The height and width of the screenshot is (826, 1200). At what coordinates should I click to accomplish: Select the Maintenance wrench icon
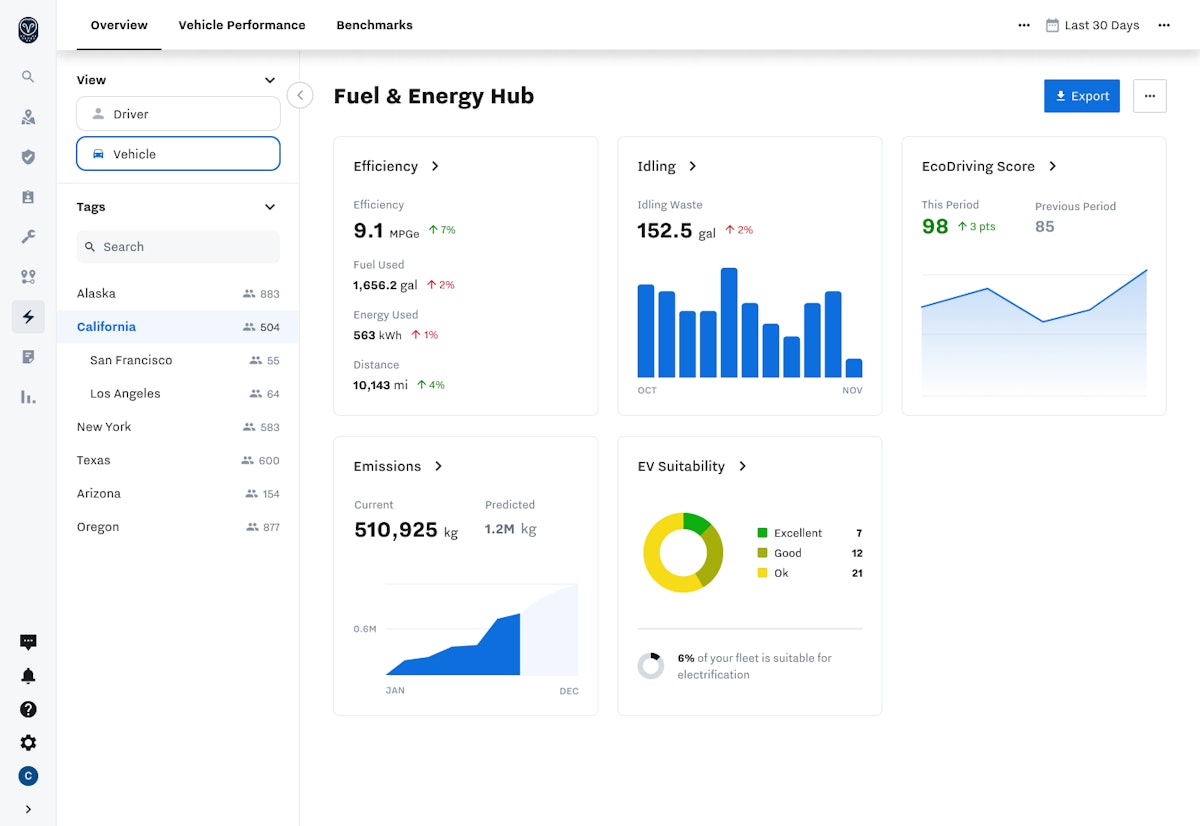point(28,237)
